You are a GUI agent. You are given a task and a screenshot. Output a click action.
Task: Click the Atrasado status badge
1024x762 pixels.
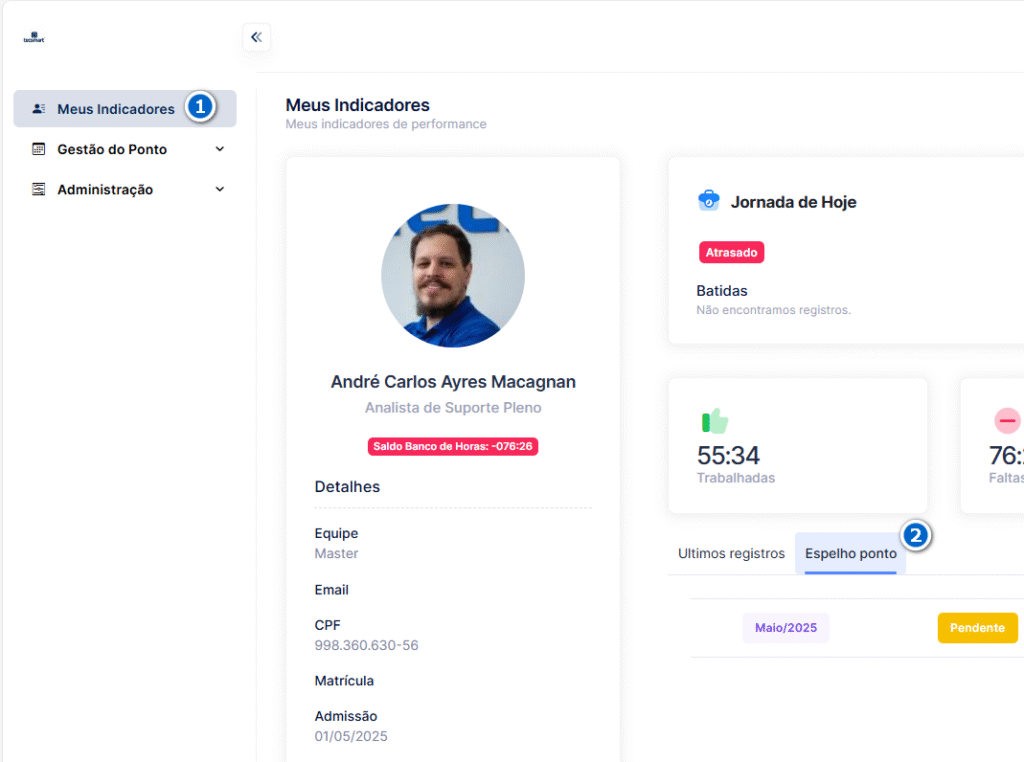click(x=731, y=253)
